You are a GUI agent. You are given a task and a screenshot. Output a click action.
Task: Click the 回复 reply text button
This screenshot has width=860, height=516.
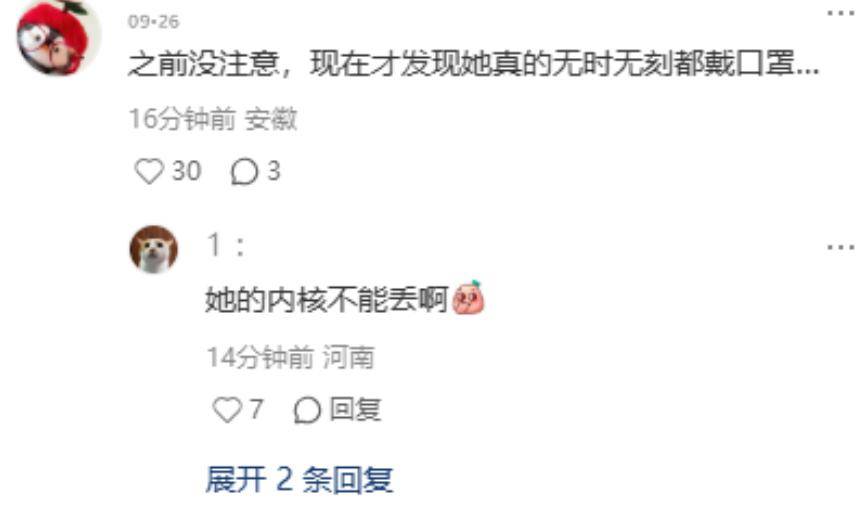(x=355, y=410)
